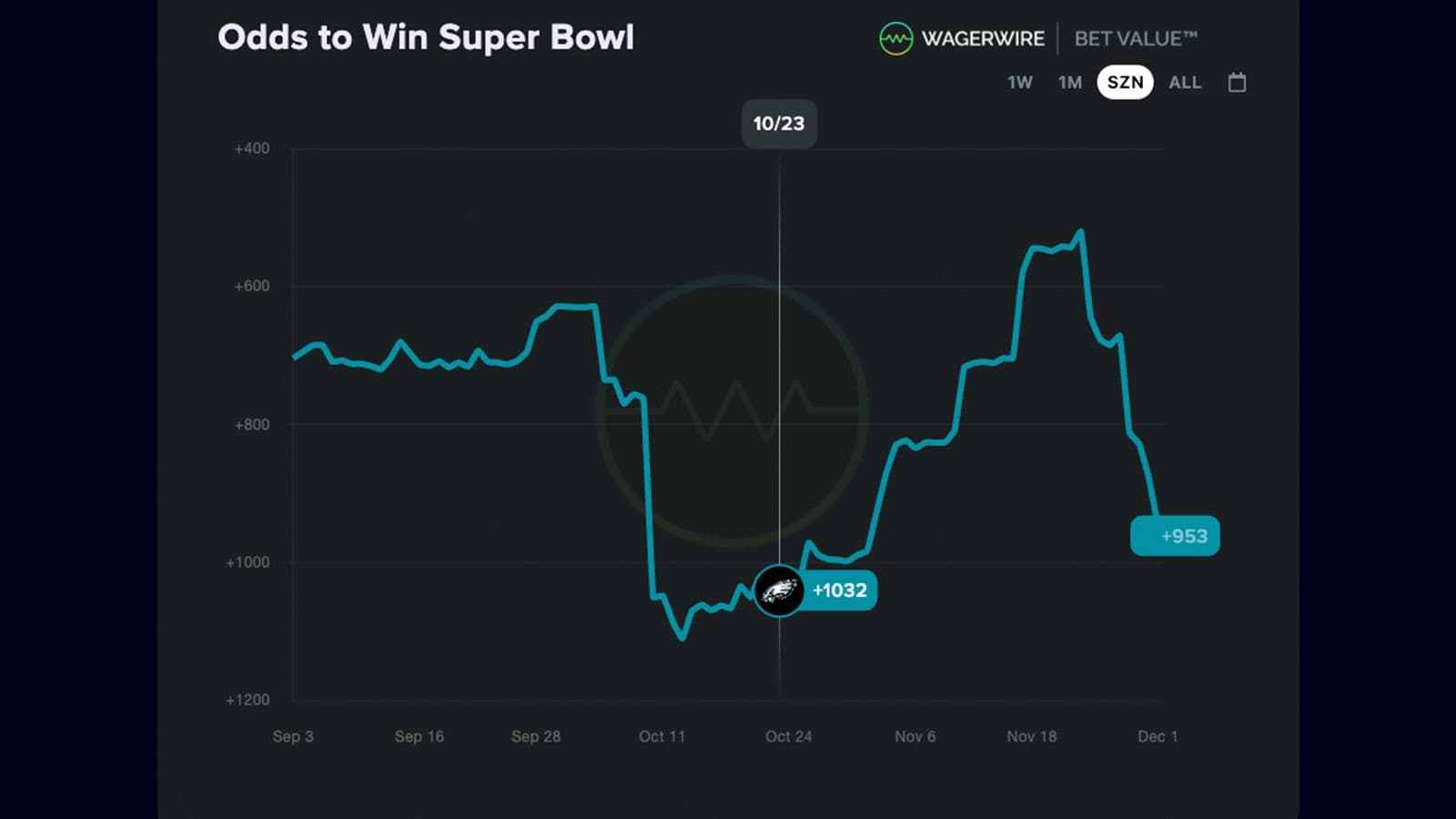Click the +953 current odds badge
The width and height of the screenshot is (1456, 819).
(x=1175, y=536)
